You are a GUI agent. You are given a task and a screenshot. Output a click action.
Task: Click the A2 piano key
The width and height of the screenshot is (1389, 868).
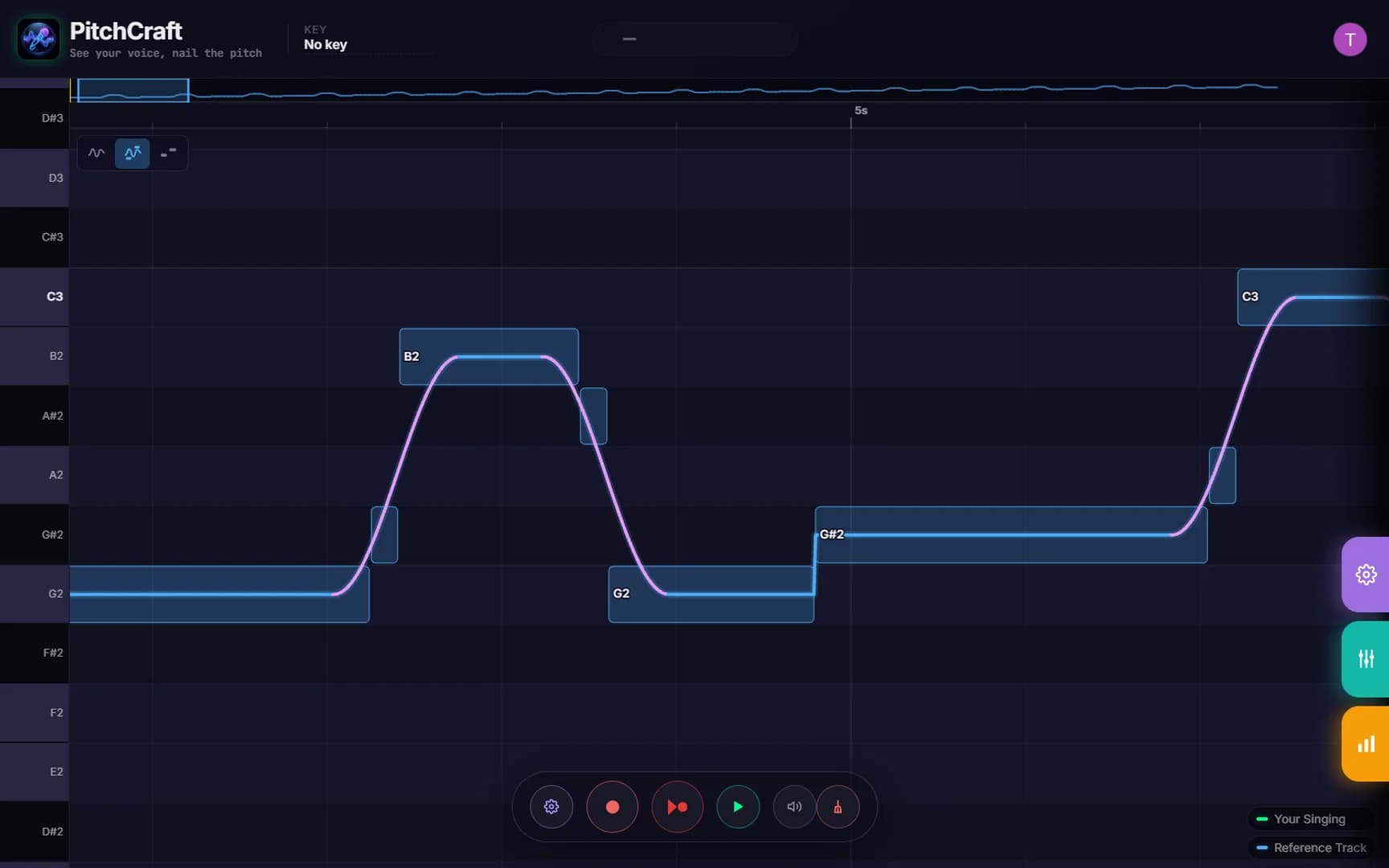34,475
